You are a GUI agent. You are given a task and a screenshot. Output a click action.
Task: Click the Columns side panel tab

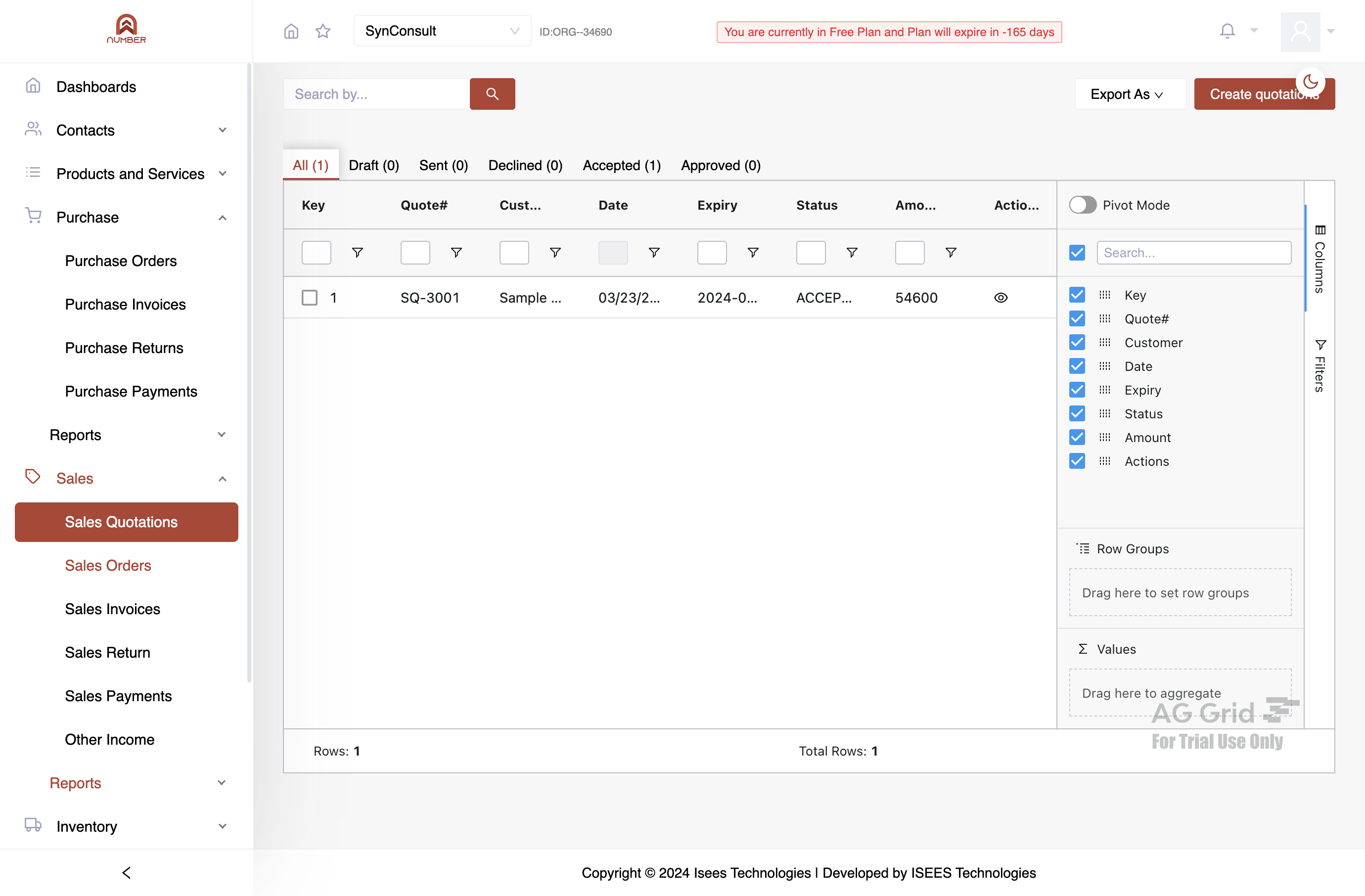pyautogui.click(x=1319, y=259)
